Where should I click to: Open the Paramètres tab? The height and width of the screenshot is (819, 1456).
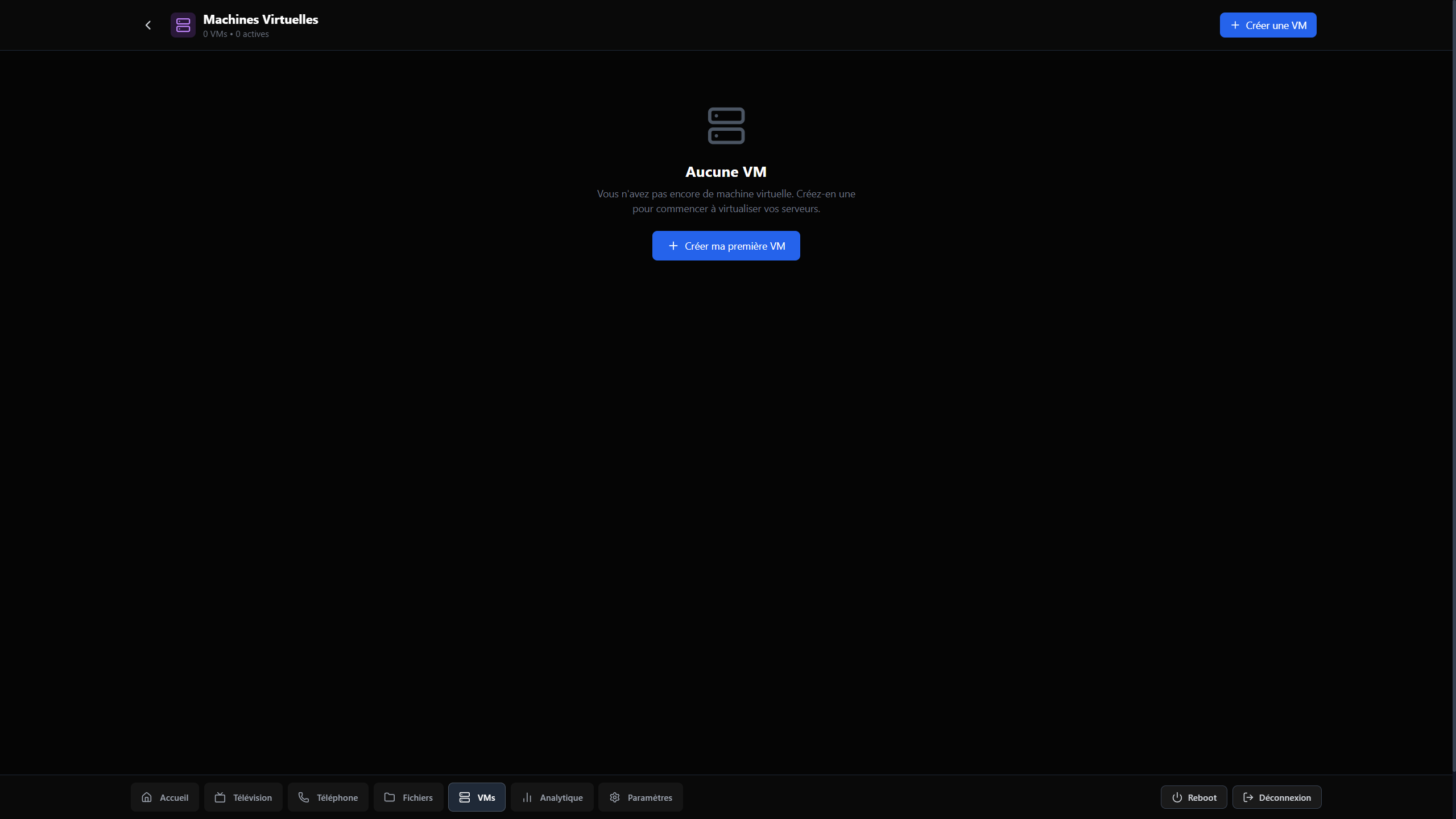coord(640,797)
